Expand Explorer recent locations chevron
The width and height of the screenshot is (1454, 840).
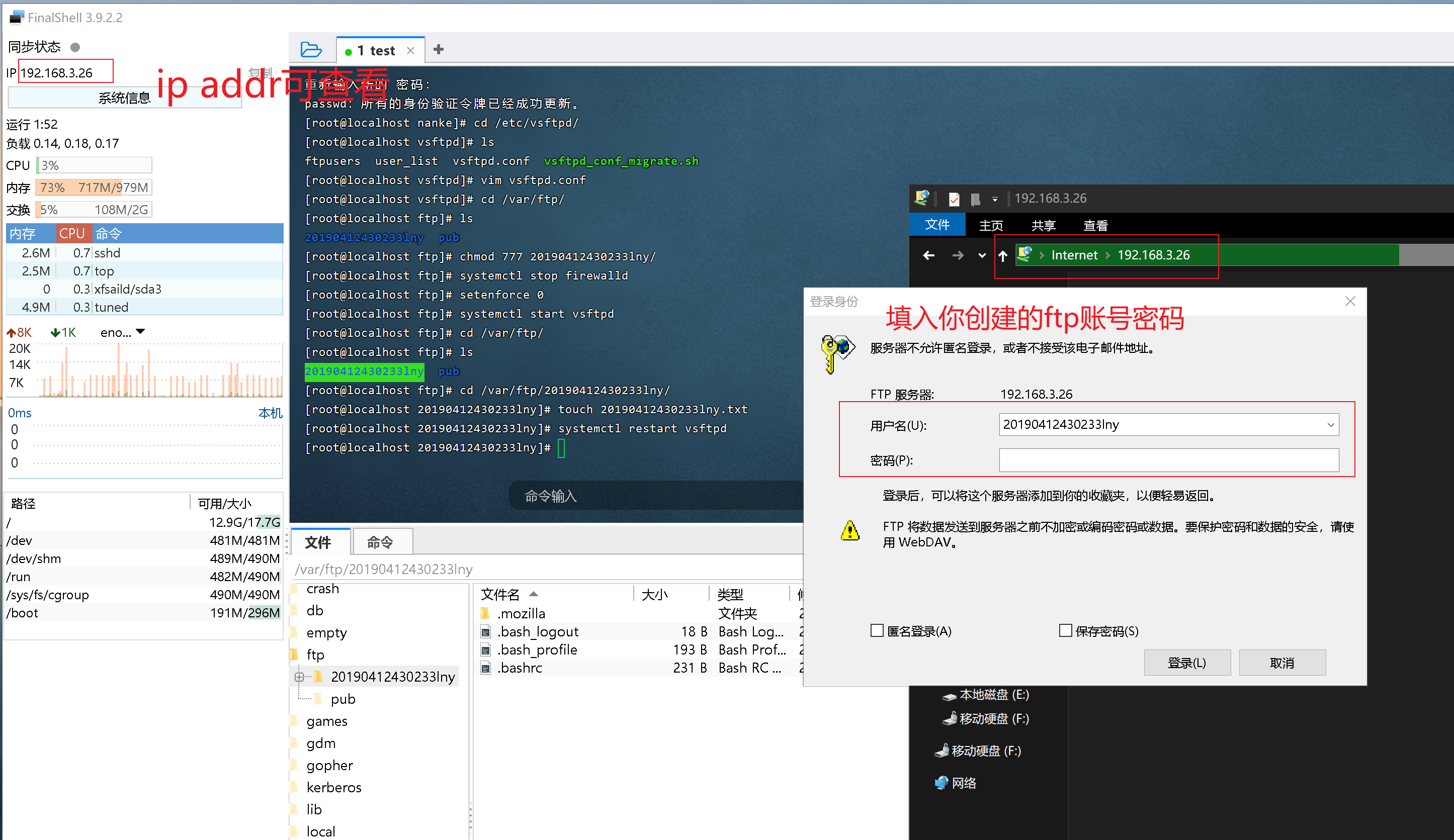click(x=982, y=255)
